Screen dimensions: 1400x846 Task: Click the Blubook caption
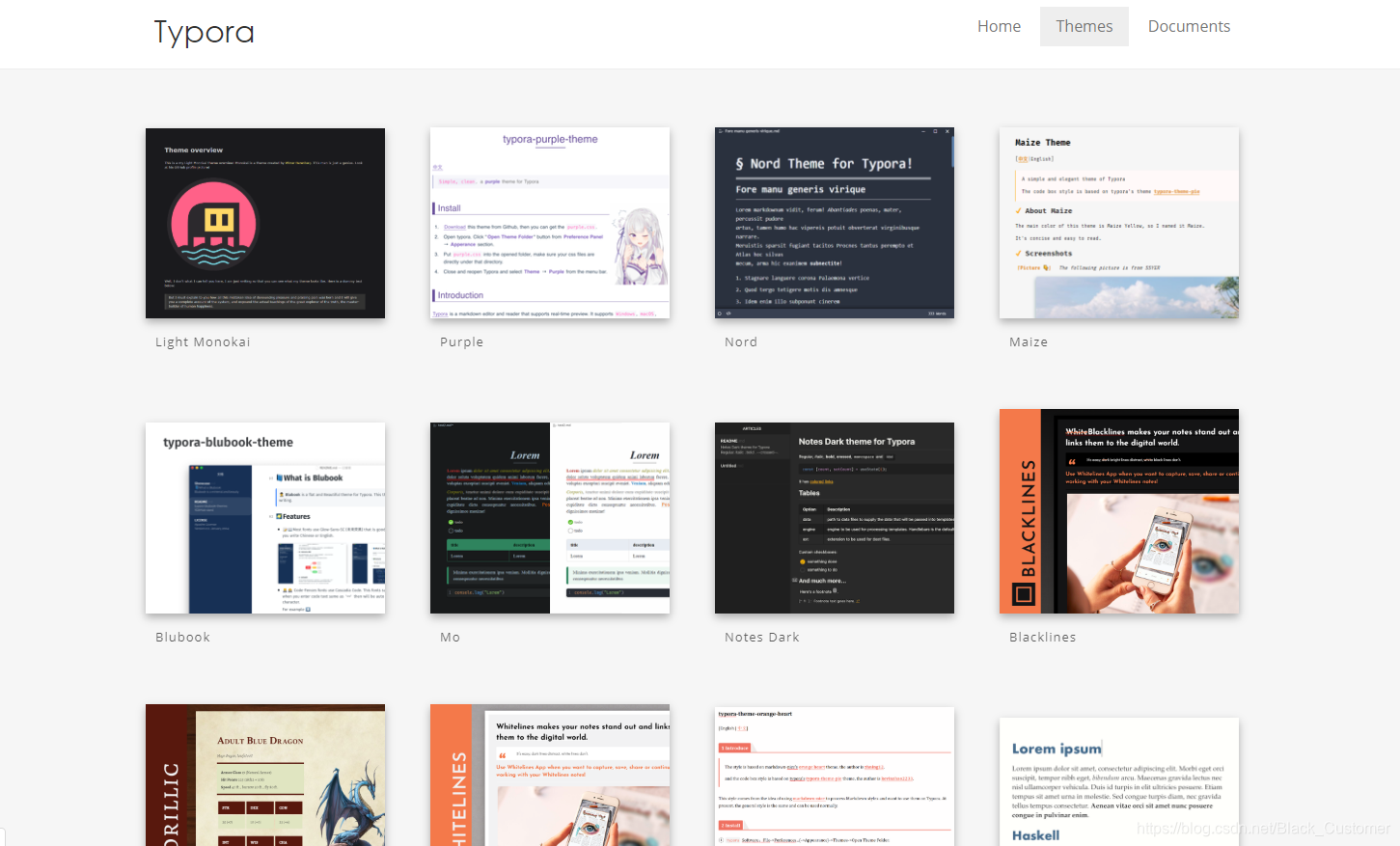coord(182,637)
